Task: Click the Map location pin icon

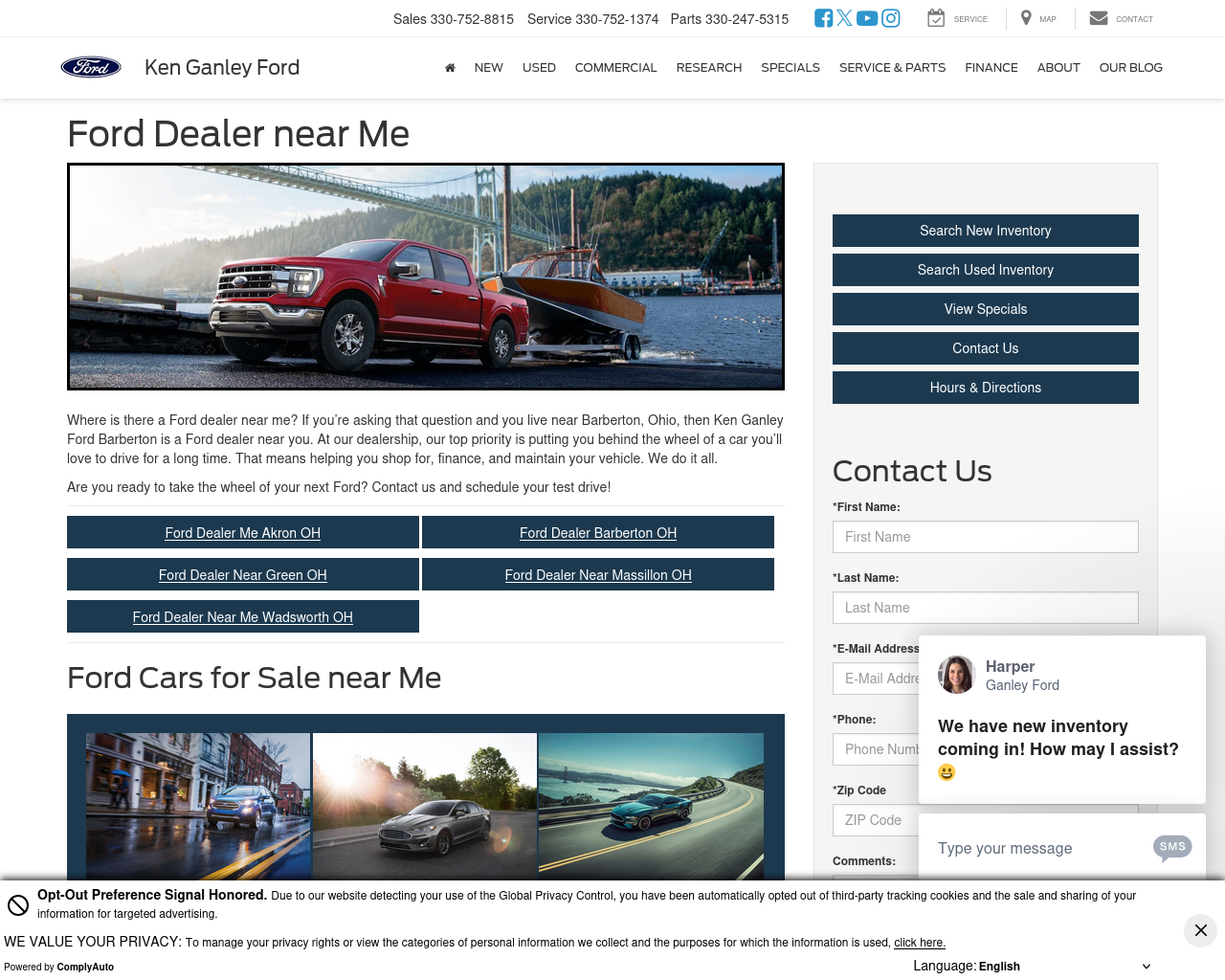Action: (x=1026, y=18)
